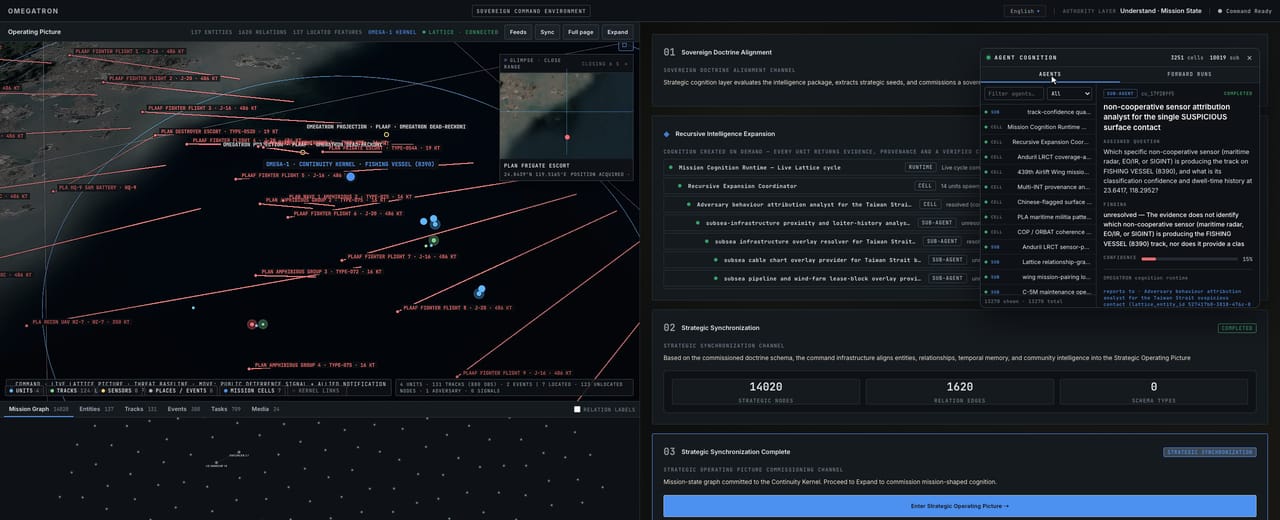
Task: Open the English language dropdown
Action: [1025, 11]
